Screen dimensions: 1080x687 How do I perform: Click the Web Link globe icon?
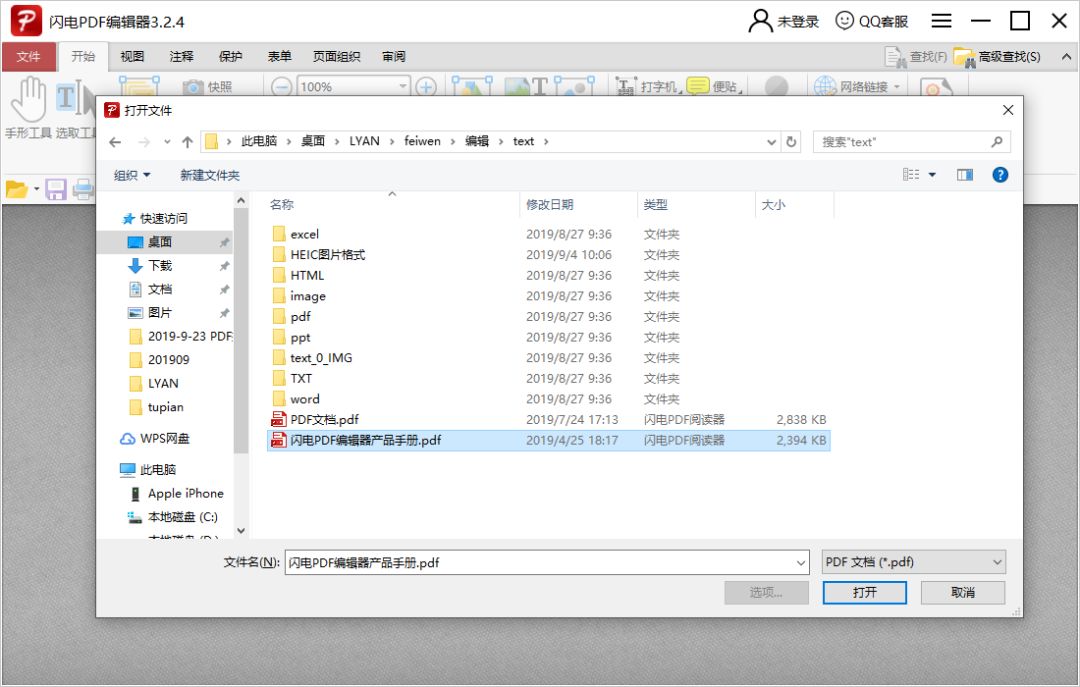(824, 87)
